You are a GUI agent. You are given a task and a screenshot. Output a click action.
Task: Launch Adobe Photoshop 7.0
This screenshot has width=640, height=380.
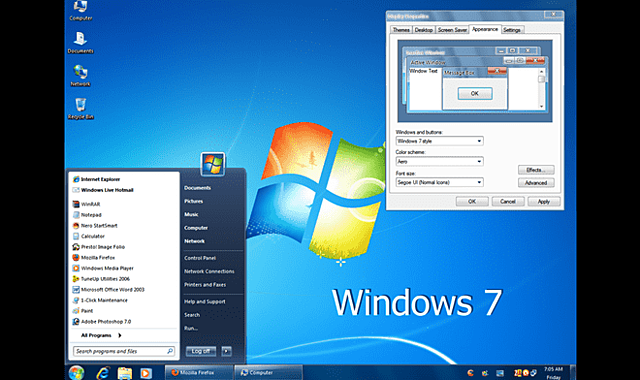(102, 322)
